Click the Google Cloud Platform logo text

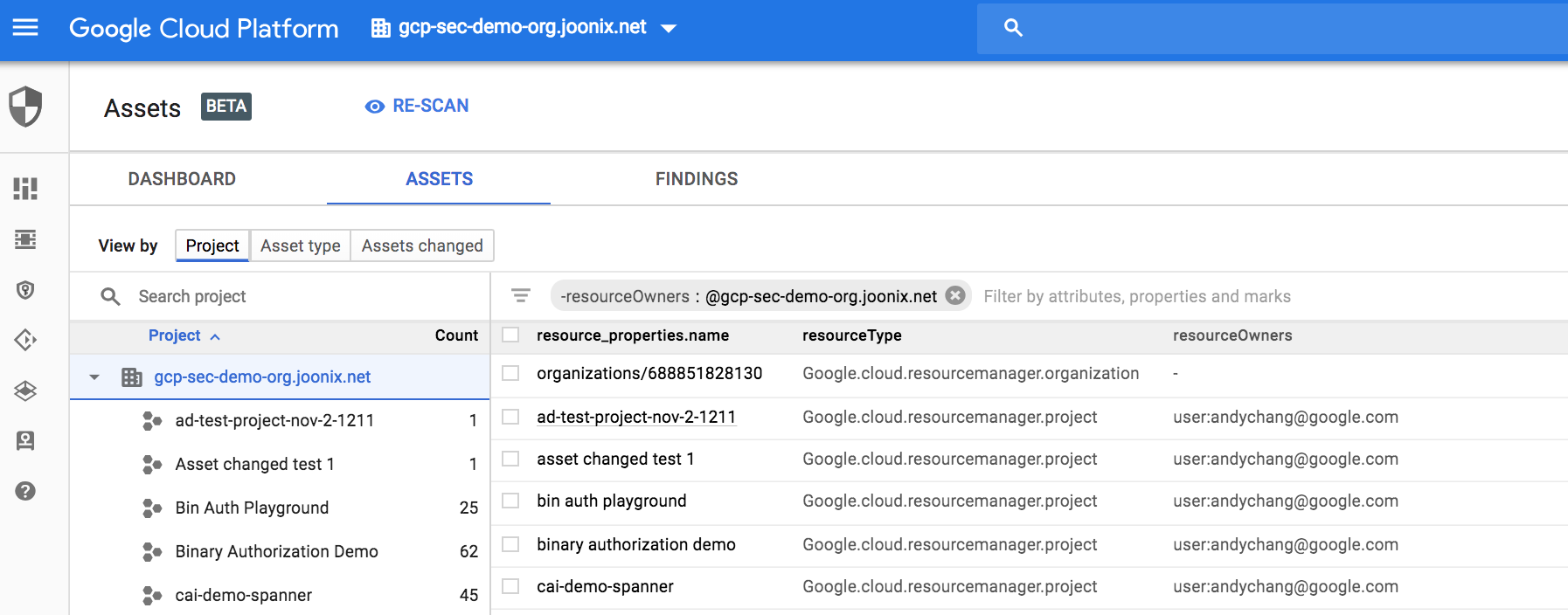coord(204,29)
